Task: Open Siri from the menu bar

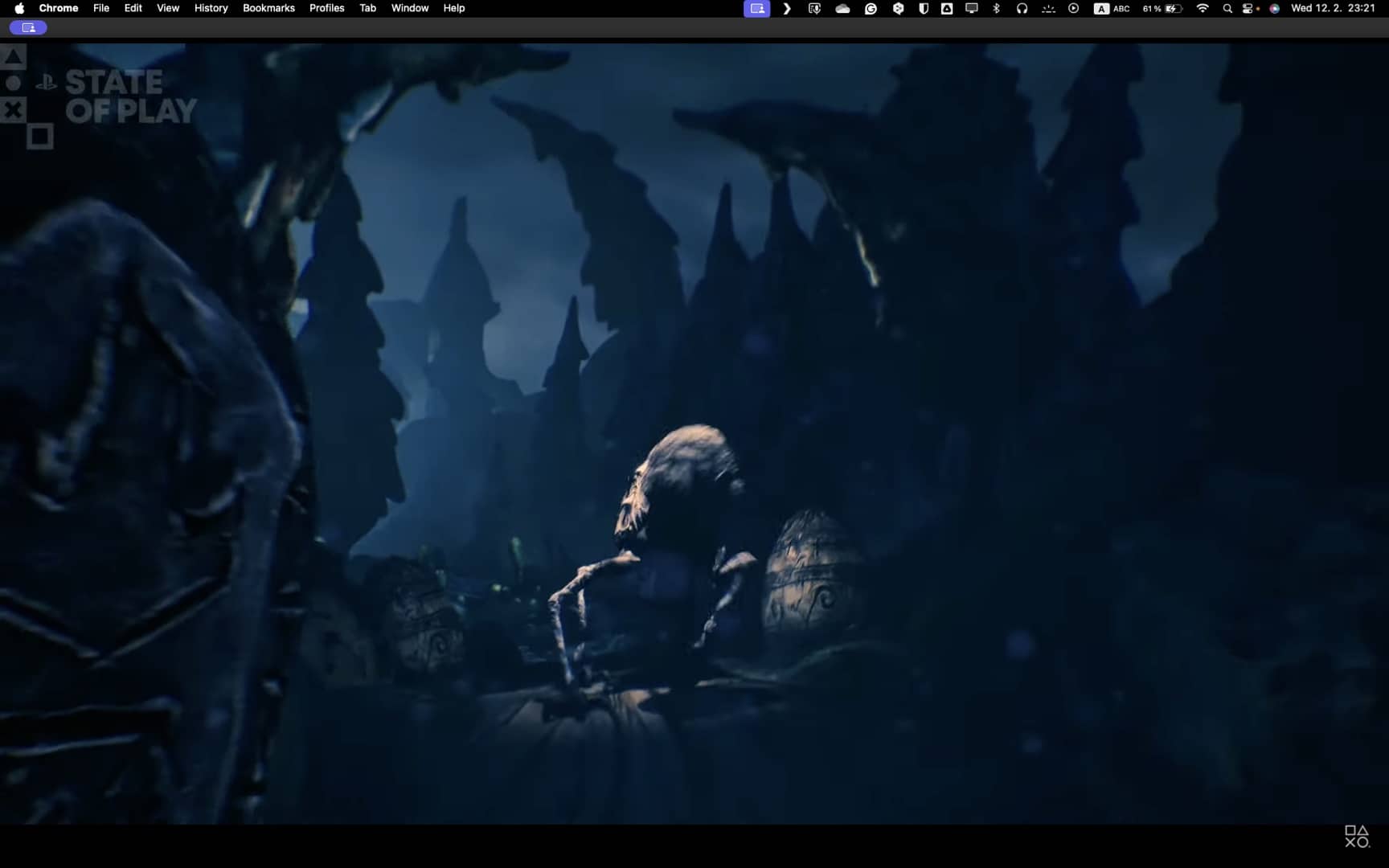Action: pyautogui.click(x=1275, y=8)
